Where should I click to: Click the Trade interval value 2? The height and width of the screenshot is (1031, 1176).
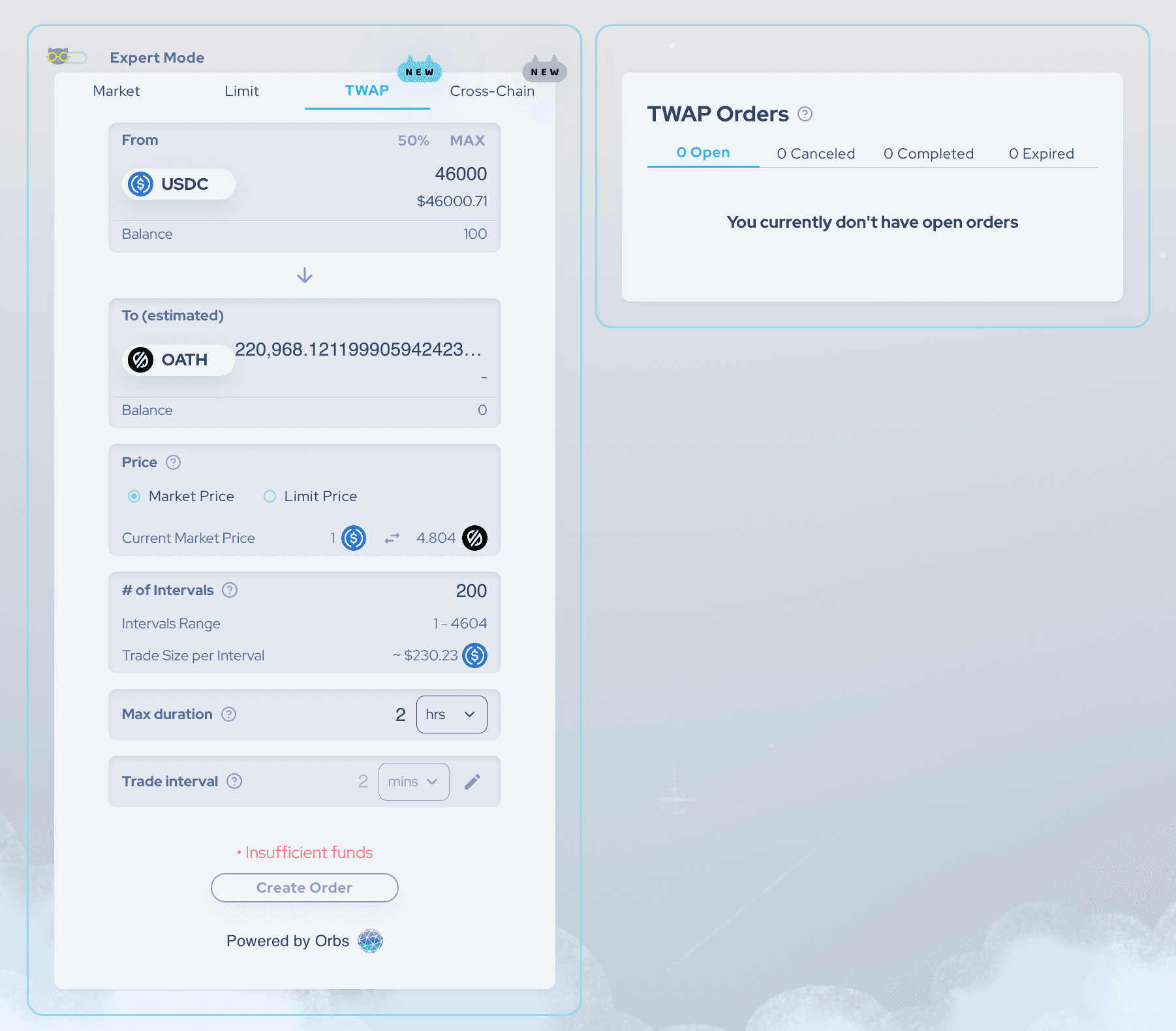363,782
